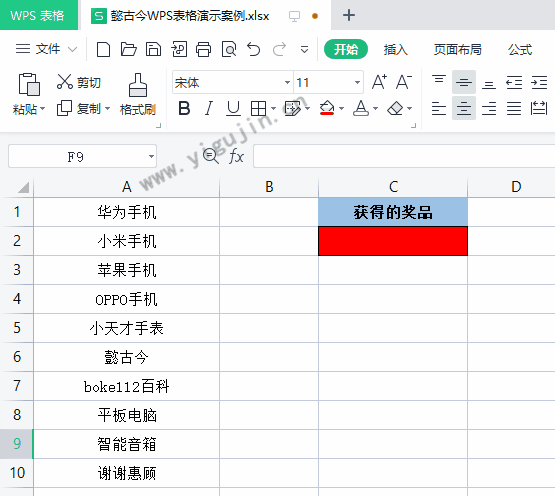Viewport: 555px width, 496px height.
Task: Toggle align text left
Action: pos(439,108)
